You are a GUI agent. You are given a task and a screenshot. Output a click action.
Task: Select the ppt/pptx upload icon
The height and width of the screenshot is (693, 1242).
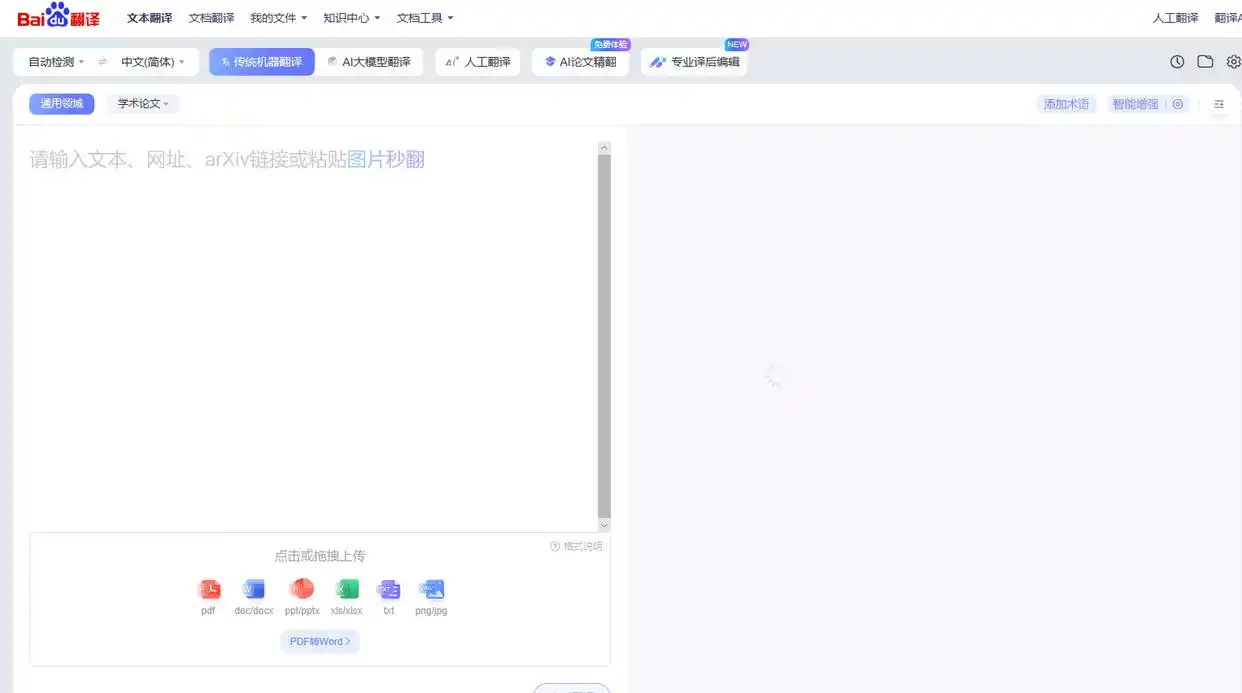(x=301, y=590)
